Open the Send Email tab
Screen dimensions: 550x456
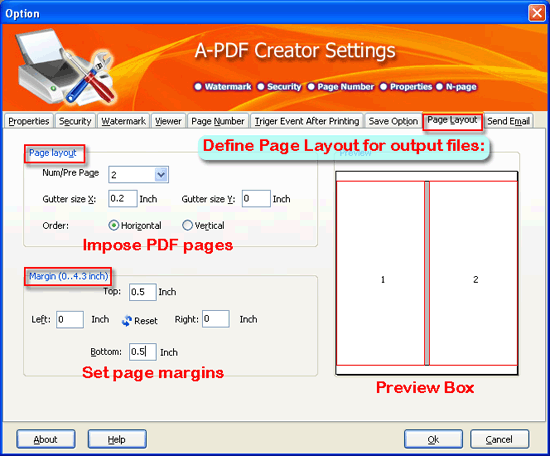(508, 121)
